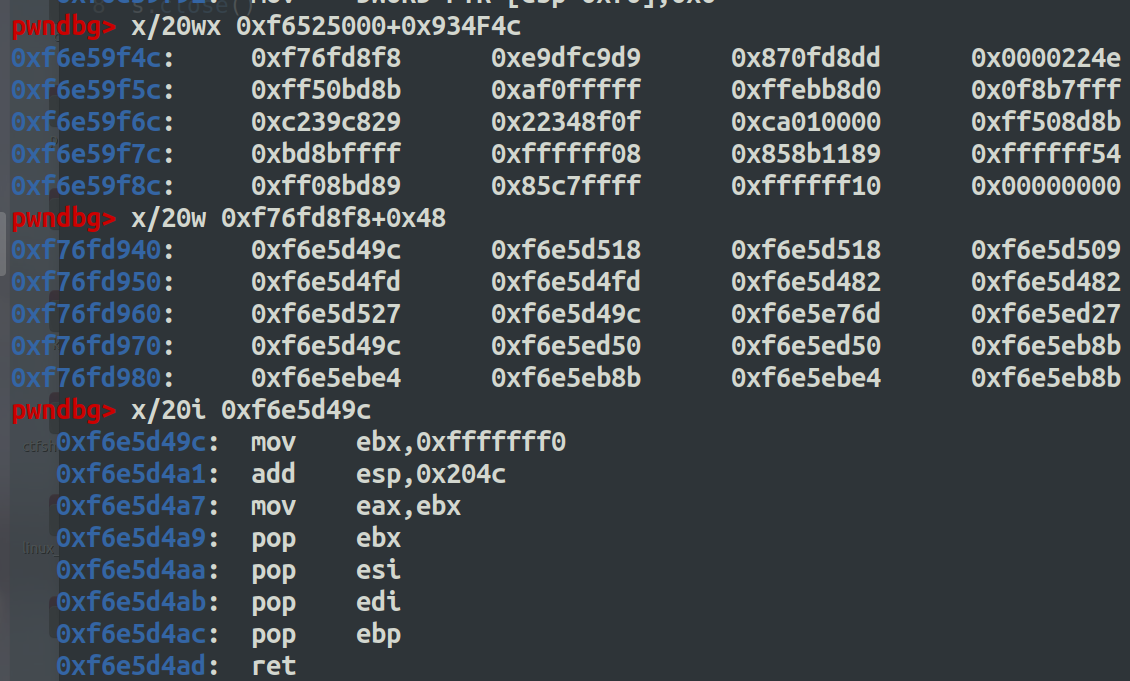Click the terminal scrollbar handle on left edge
Viewport: 1130px width, 681px height.
(x=4, y=243)
